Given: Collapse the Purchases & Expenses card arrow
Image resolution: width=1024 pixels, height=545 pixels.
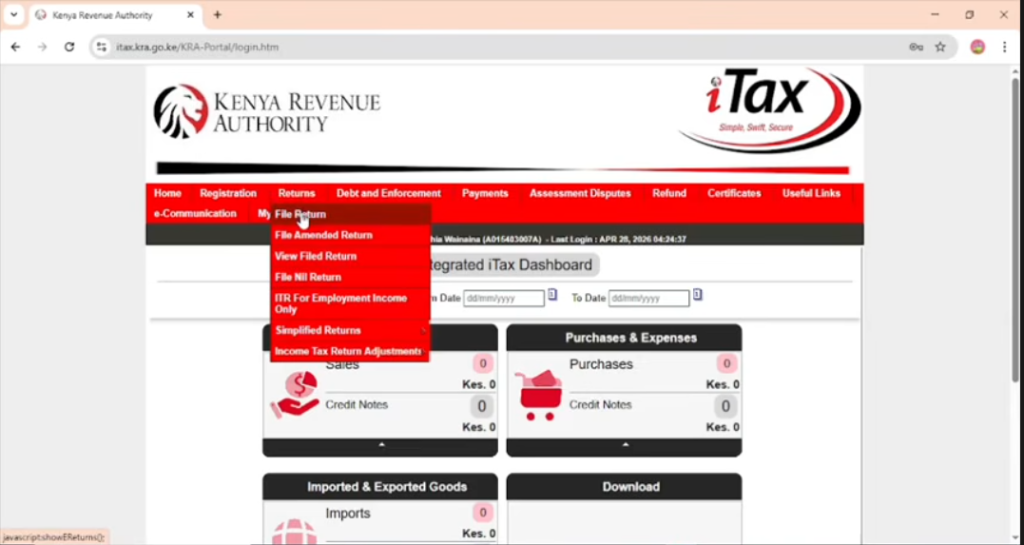Looking at the screenshot, I should coord(625,445).
